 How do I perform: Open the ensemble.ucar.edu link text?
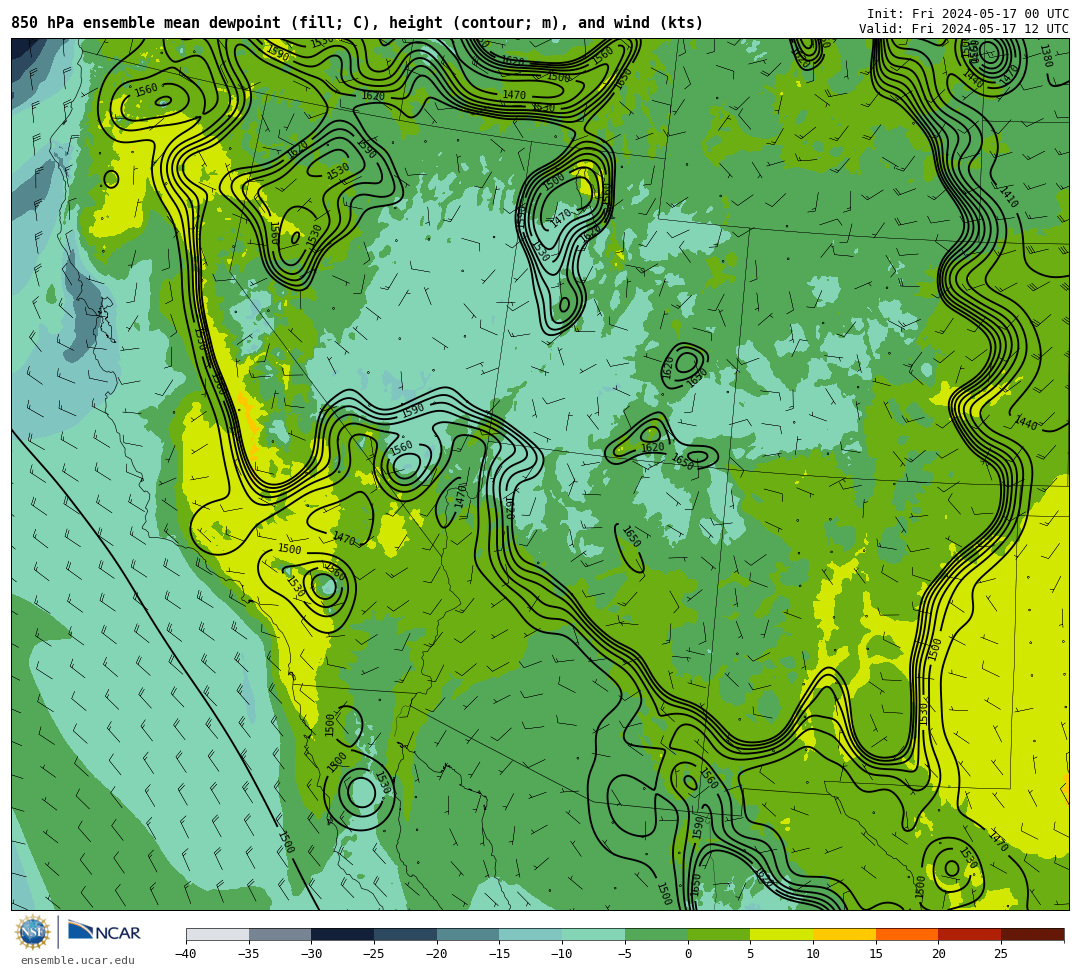[78, 960]
